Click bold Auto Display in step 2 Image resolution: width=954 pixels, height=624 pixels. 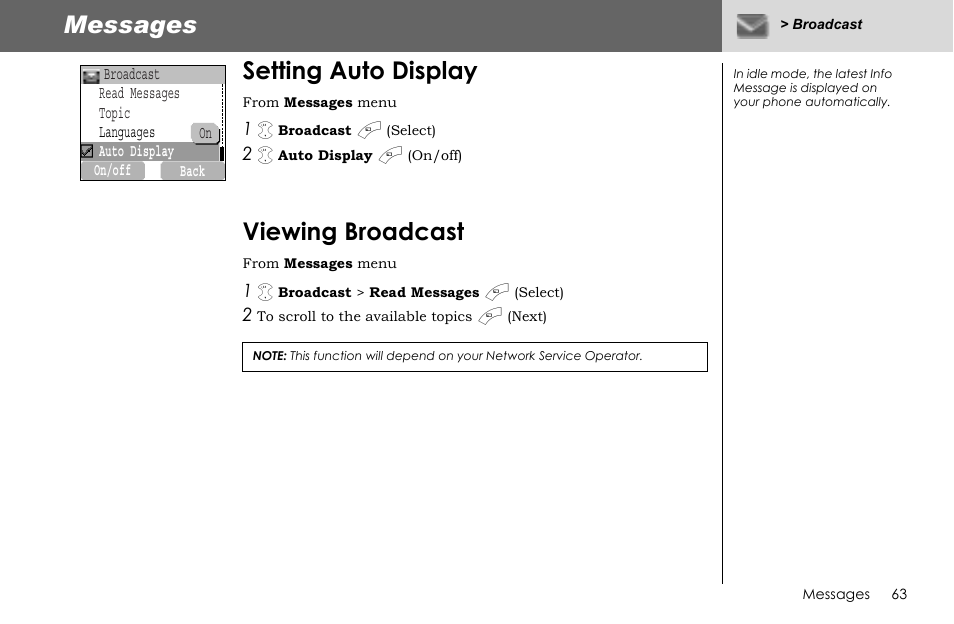pos(325,156)
